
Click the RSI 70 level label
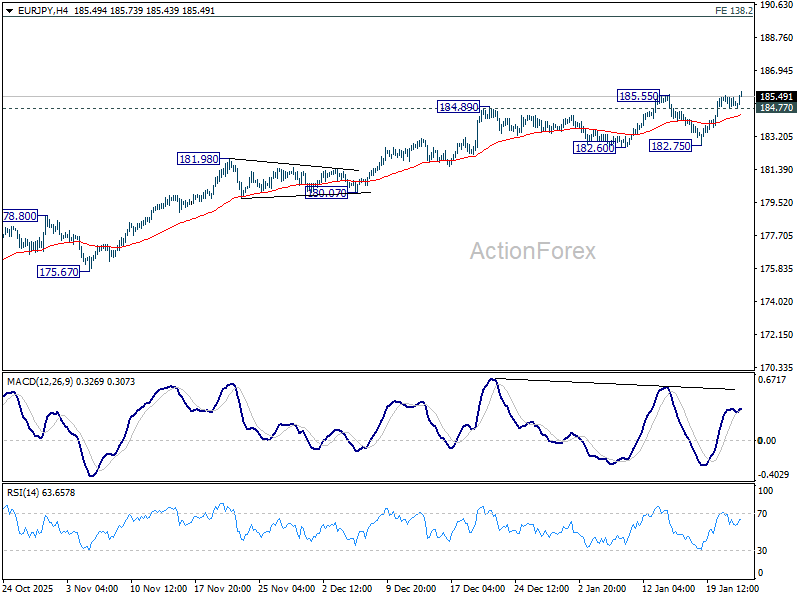[762, 514]
